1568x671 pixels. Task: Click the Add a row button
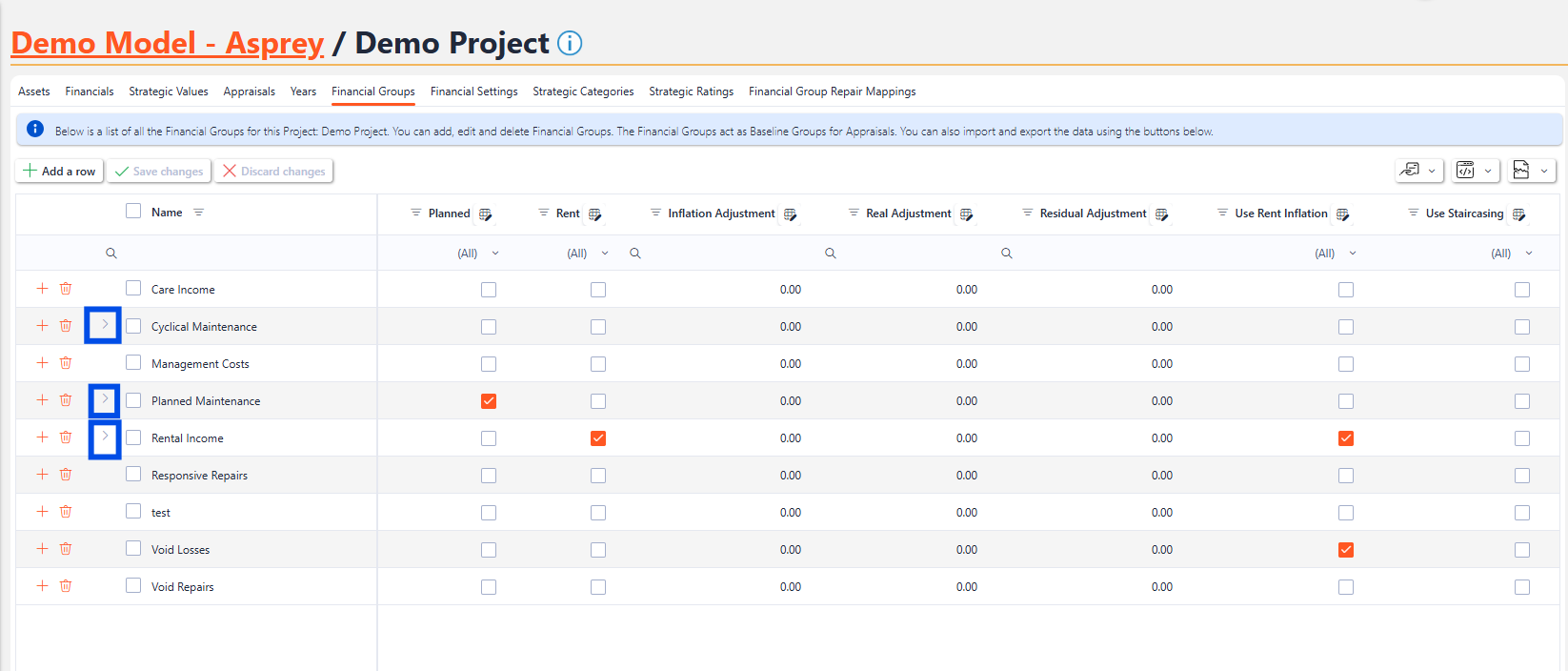coord(59,172)
